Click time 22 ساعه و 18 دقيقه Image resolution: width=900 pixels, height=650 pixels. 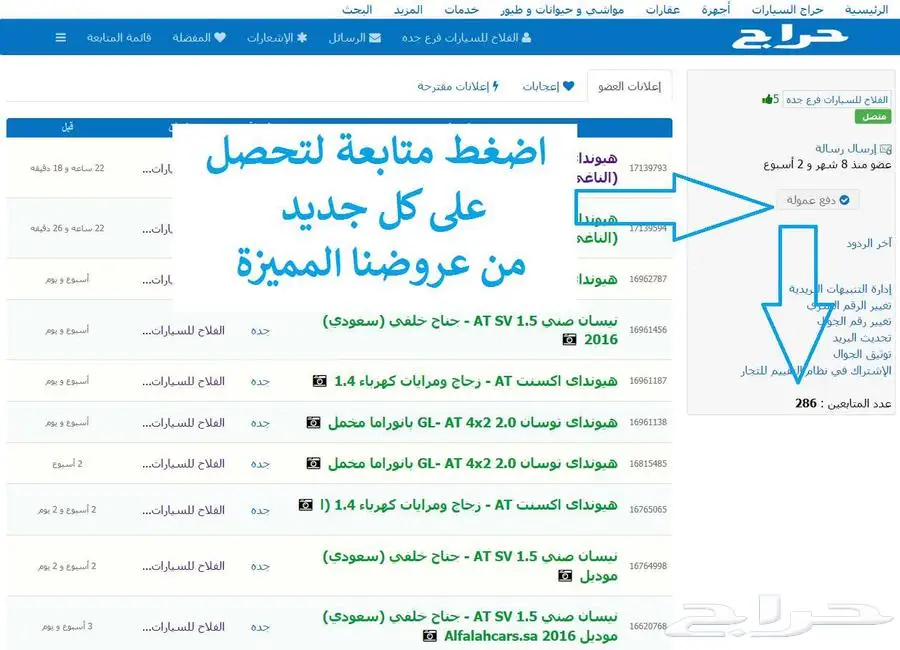[67, 168]
